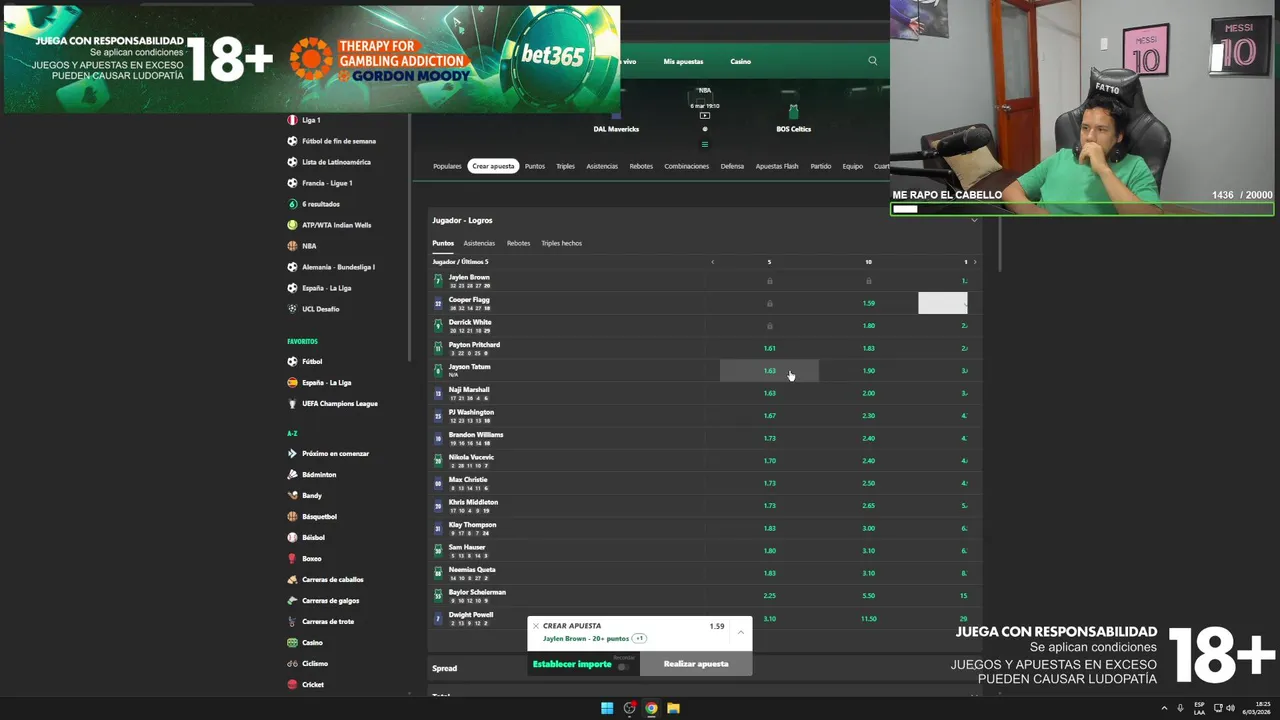
Task: Open Fútbol de fin de semana link
Action: tap(339, 141)
